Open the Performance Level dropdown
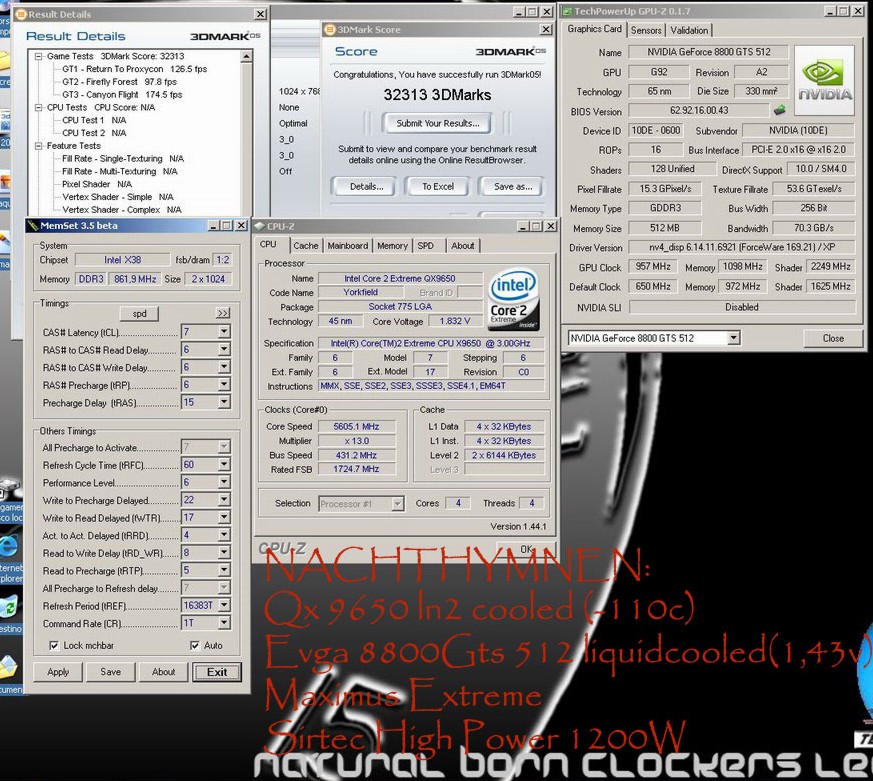This screenshot has width=873, height=781. [224, 482]
